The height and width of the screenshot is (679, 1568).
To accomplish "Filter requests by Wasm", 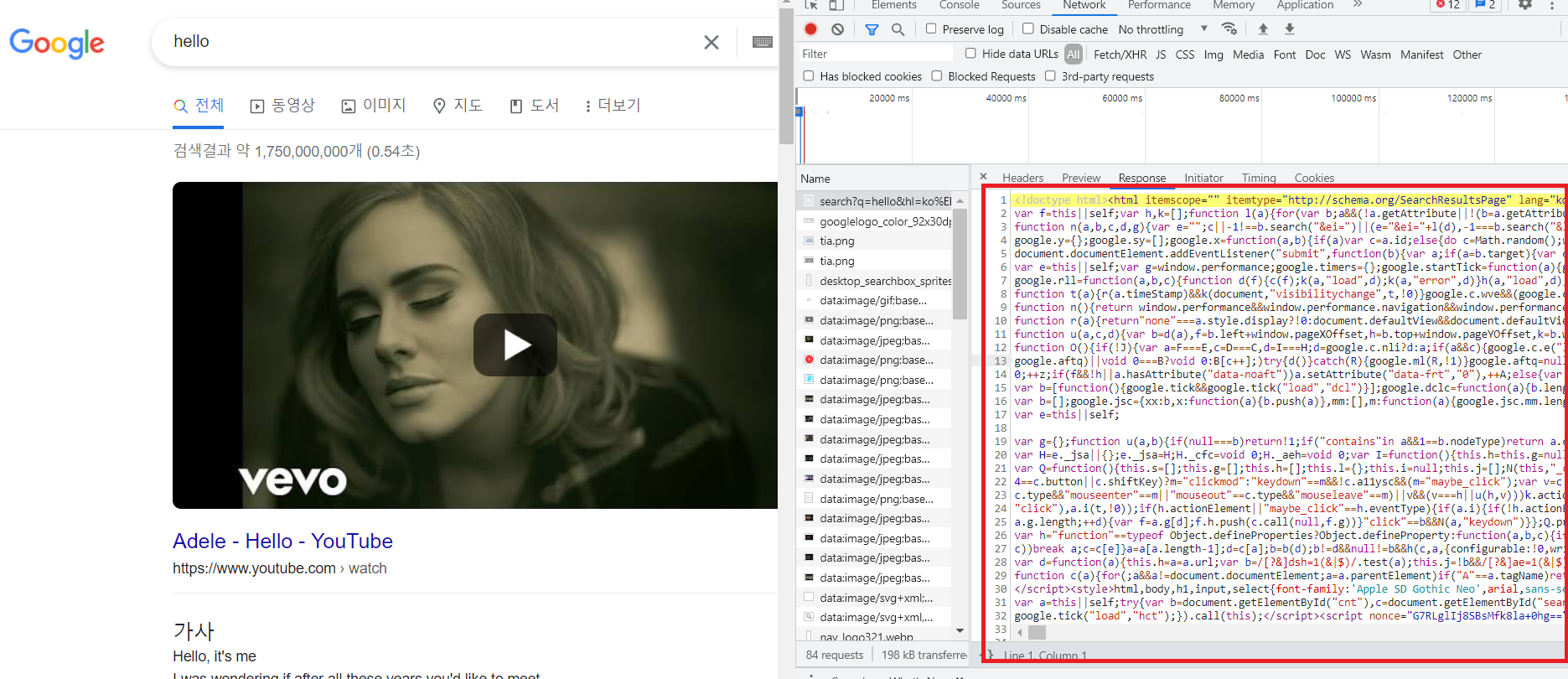I will click(1375, 54).
